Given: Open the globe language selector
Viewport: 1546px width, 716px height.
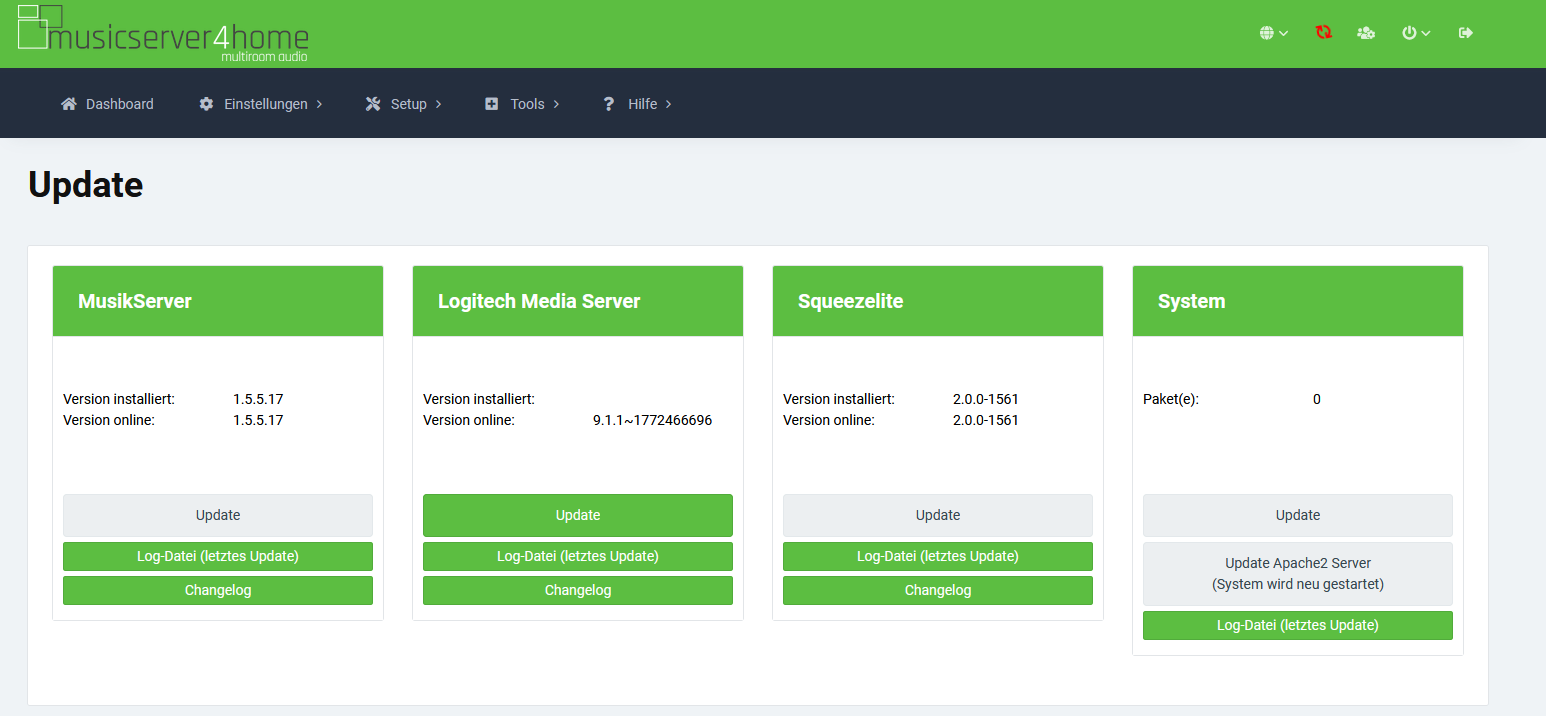Looking at the screenshot, I should (1273, 33).
